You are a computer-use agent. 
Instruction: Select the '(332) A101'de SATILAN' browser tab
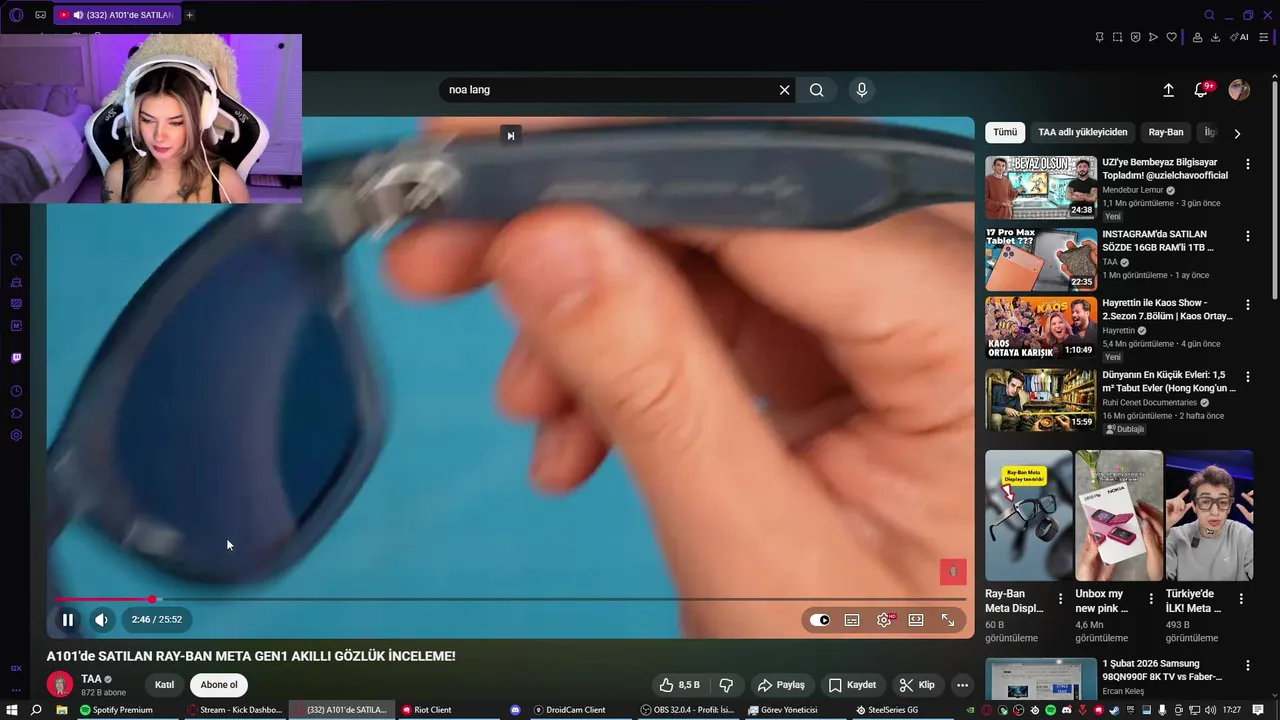tap(115, 15)
